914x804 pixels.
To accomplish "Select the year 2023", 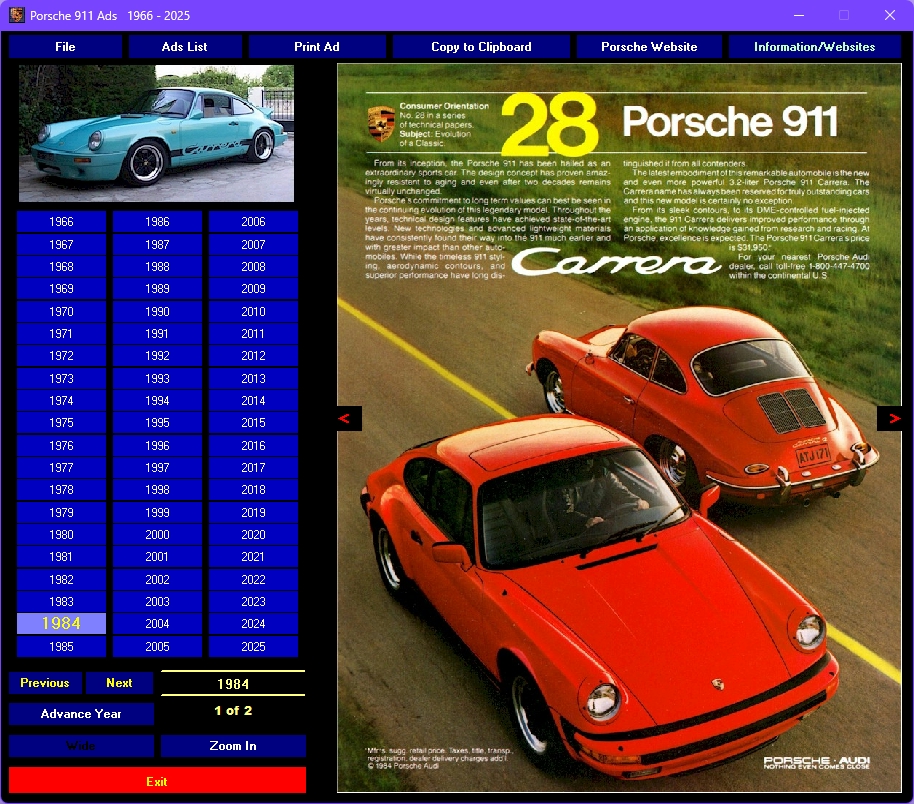I will point(254,602).
